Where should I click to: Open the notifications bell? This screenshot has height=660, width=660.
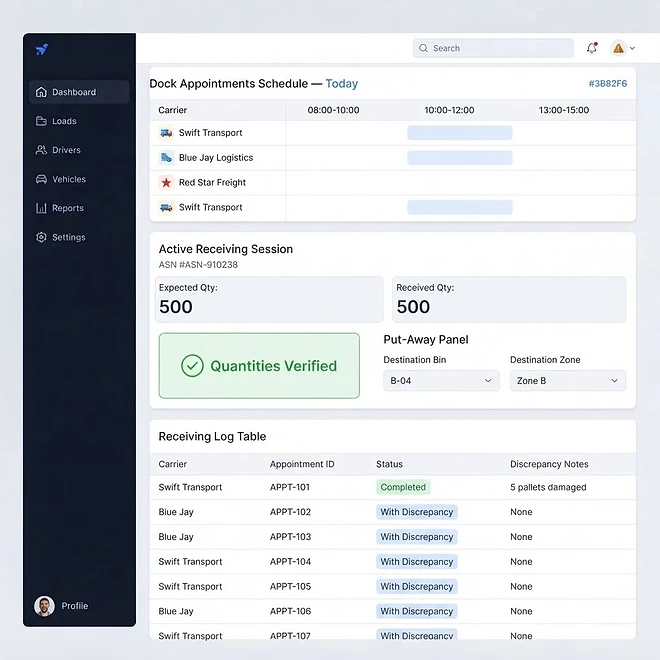592,48
